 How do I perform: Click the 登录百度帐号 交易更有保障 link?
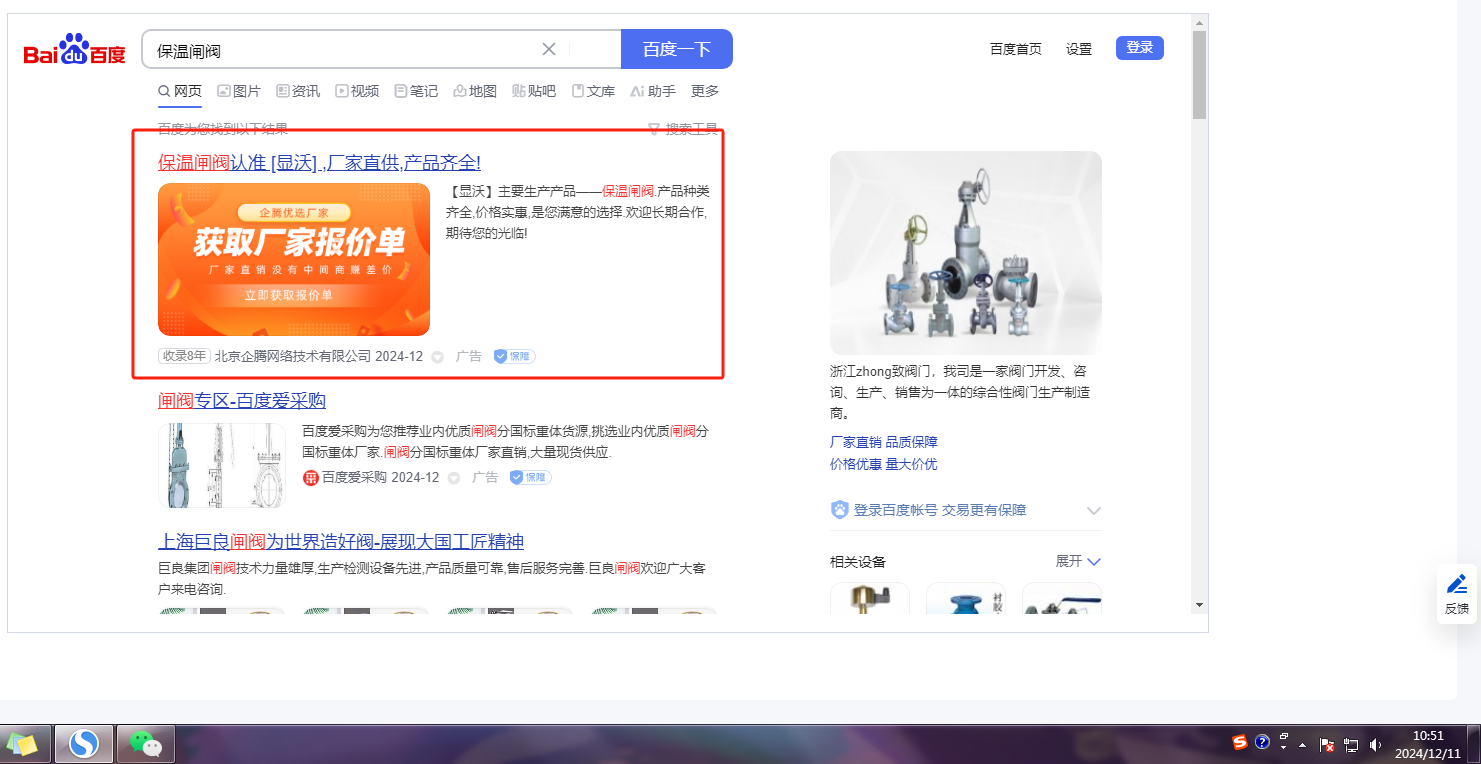940,510
